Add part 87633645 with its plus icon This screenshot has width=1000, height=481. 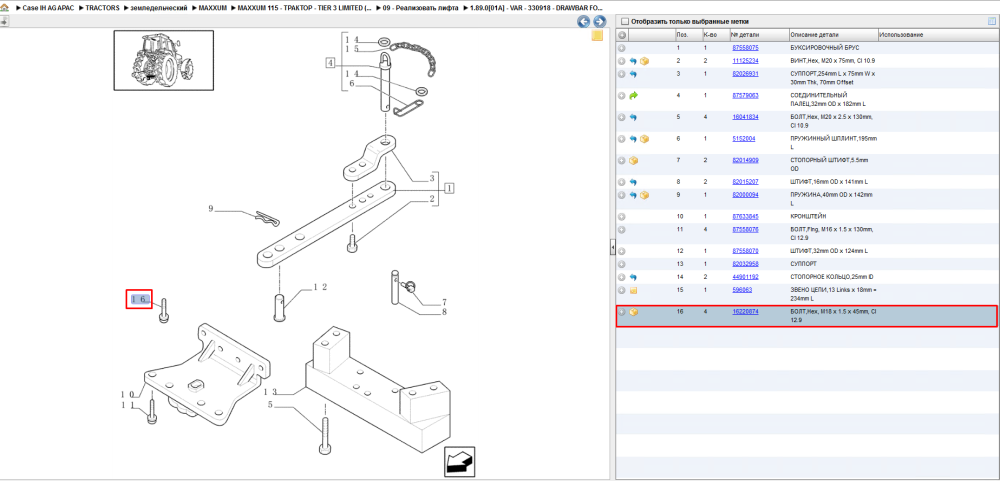(x=622, y=216)
